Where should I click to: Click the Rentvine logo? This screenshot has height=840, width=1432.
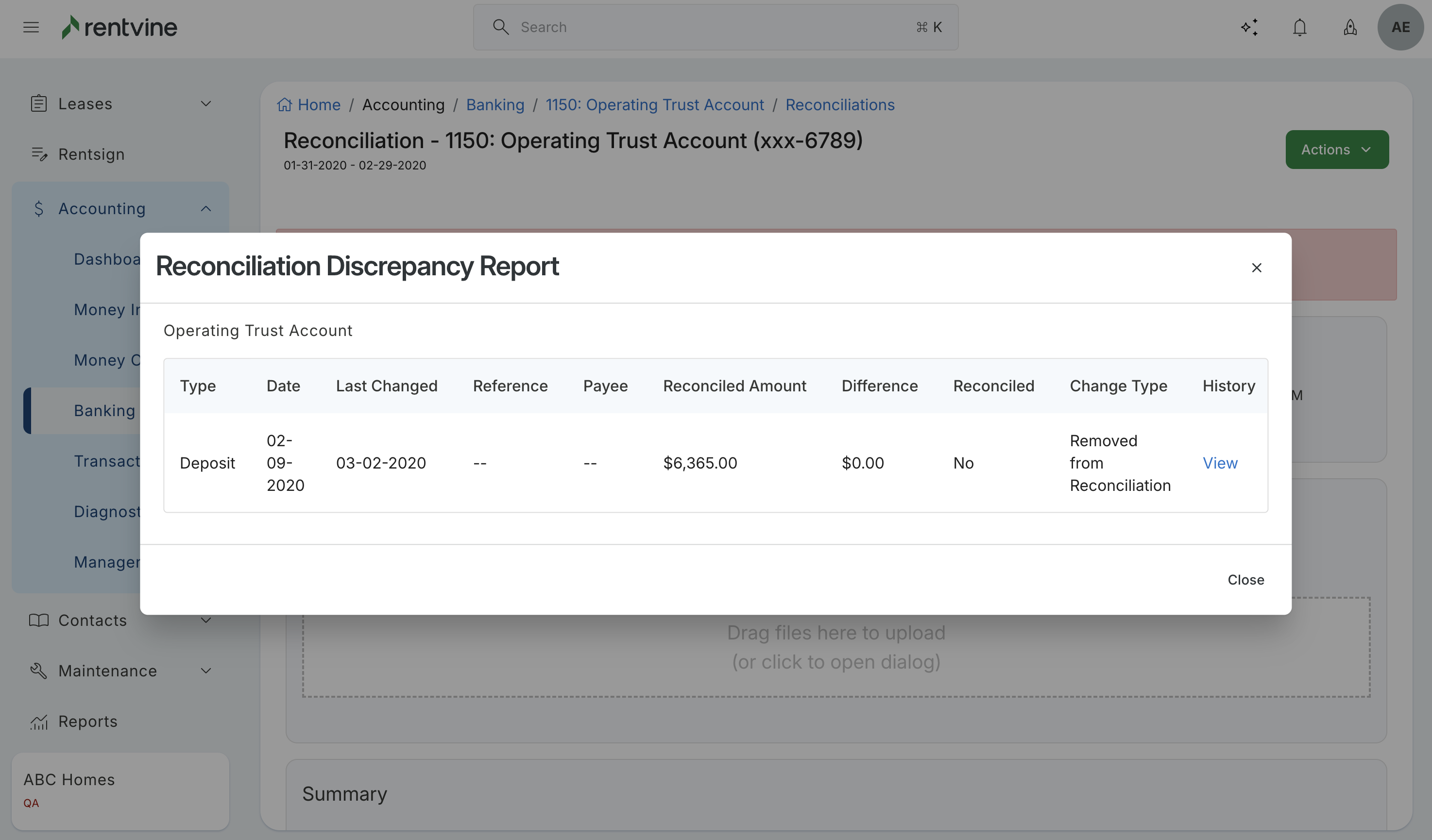[x=120, y=27]
